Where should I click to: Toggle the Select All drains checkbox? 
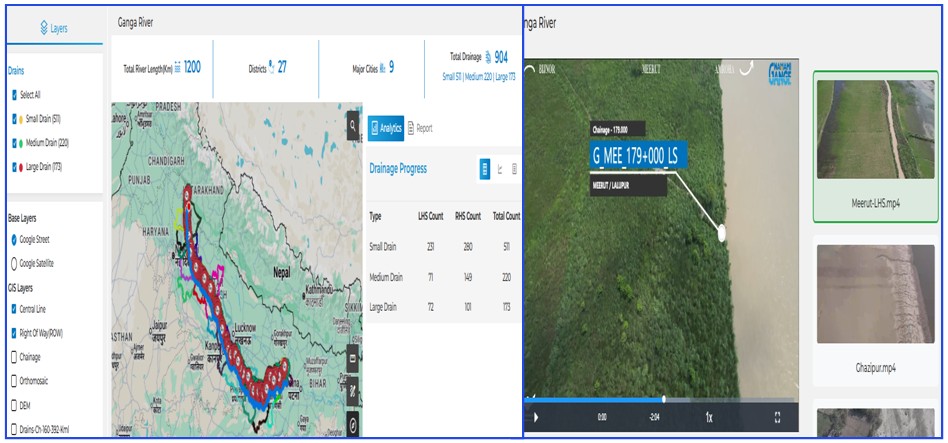tap(14, 95)
